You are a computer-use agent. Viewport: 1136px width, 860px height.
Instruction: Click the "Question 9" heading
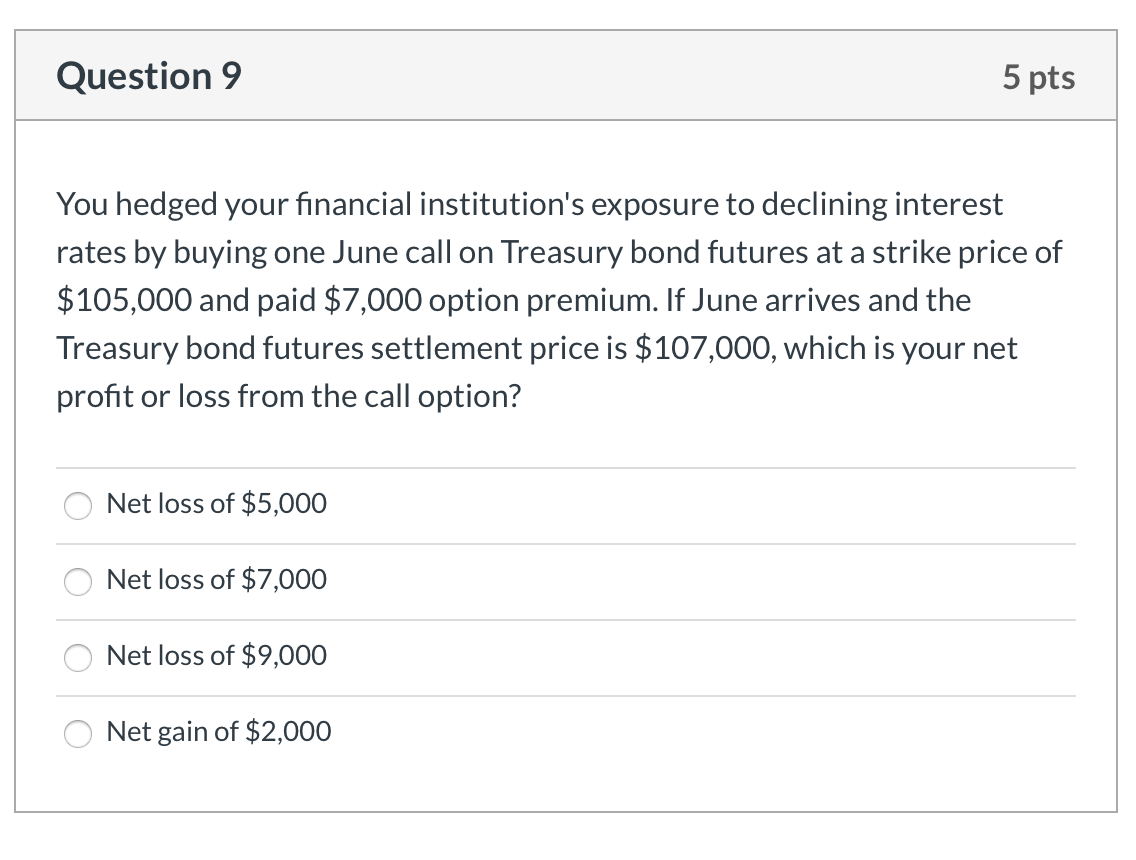click(149, 76)
